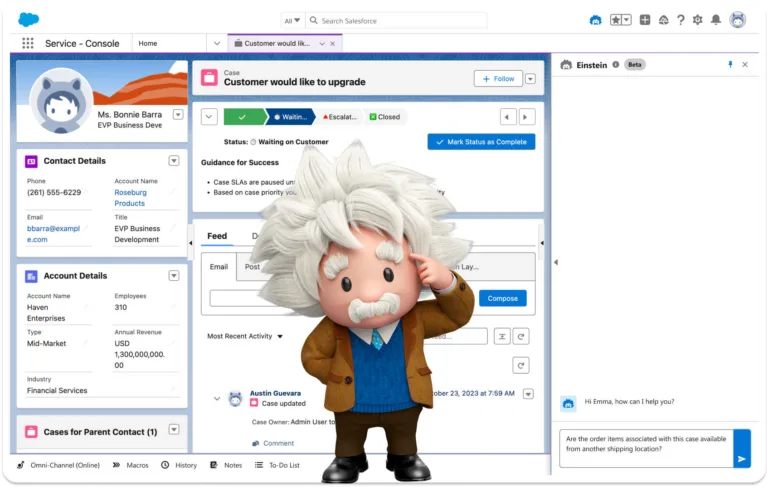This screenshot has height=487, width=768.
Task: Open the case tab actions dropdown
Action: (x=322, y=44)
